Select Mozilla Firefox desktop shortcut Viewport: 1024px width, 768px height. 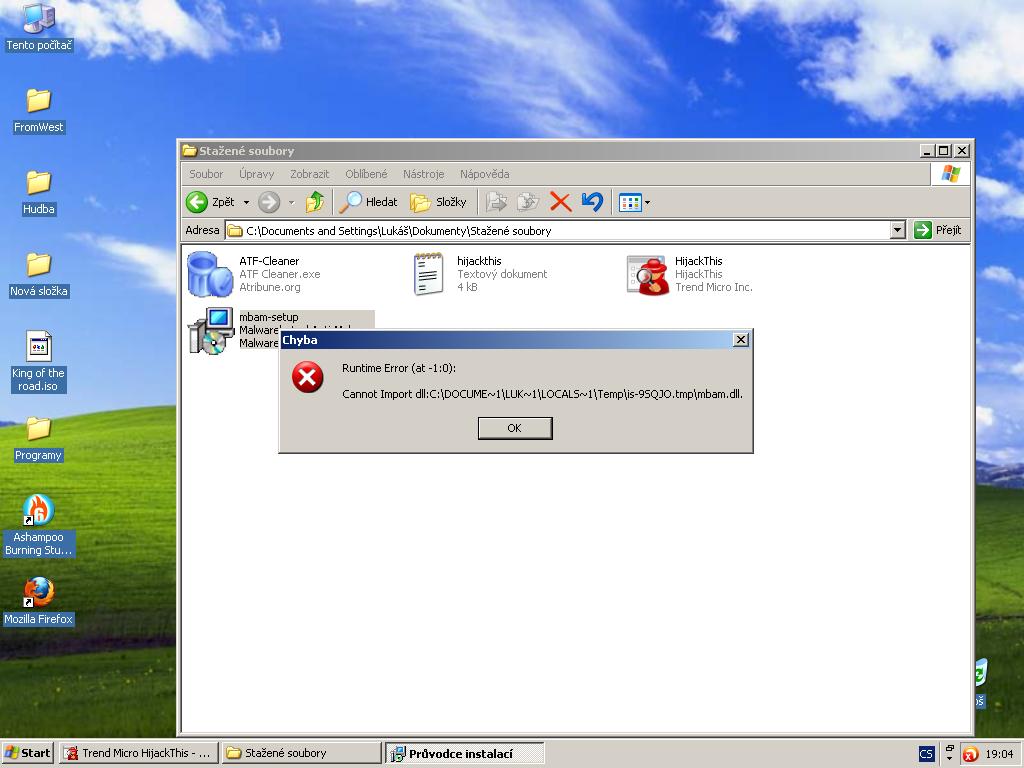point(39,601)
